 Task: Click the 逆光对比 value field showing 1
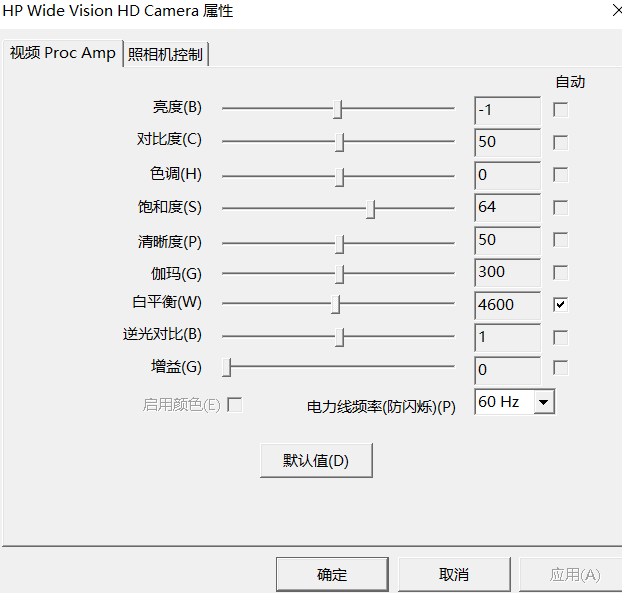tap(507, 338)
